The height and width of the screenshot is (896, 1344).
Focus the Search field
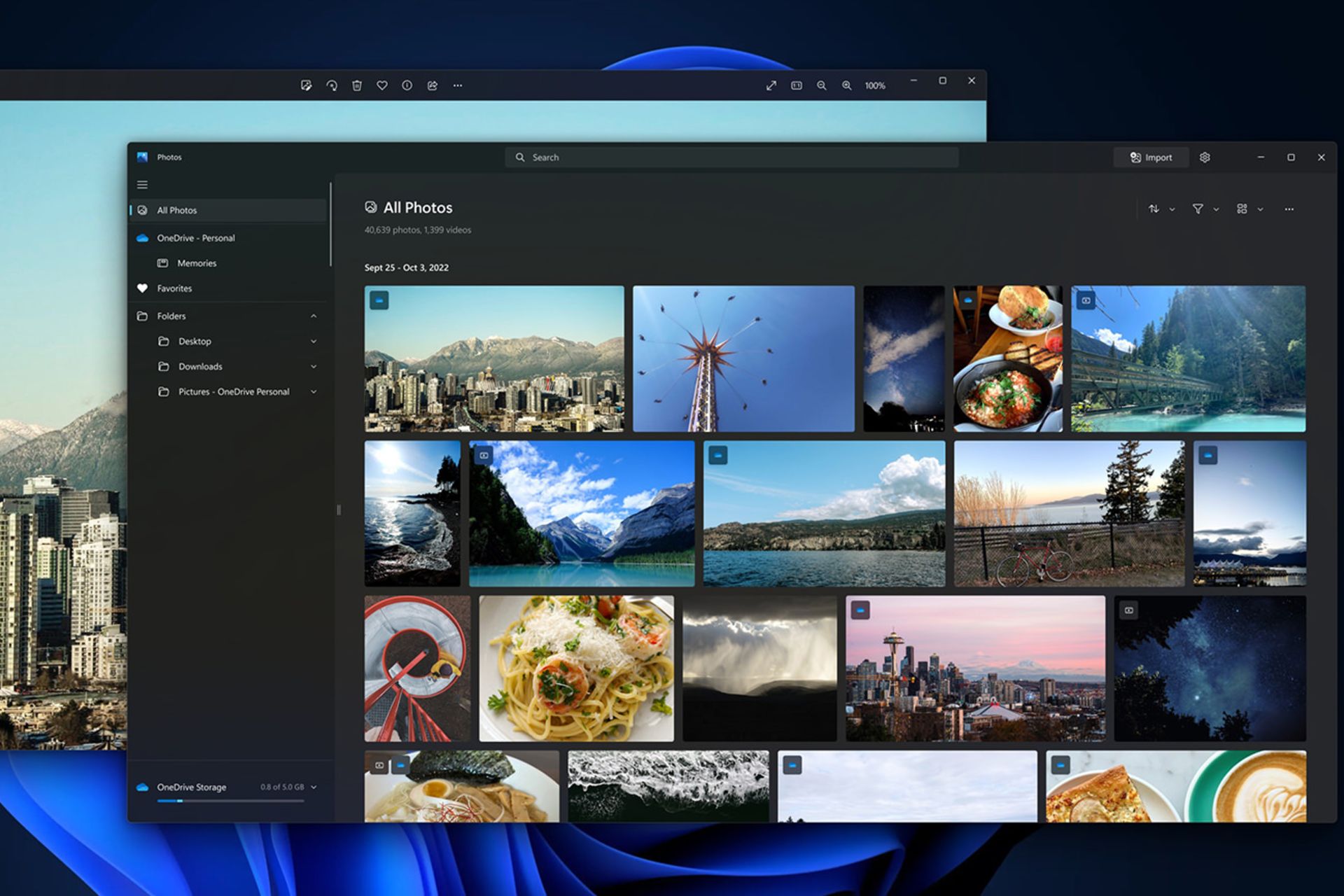(x=731, y=157)
